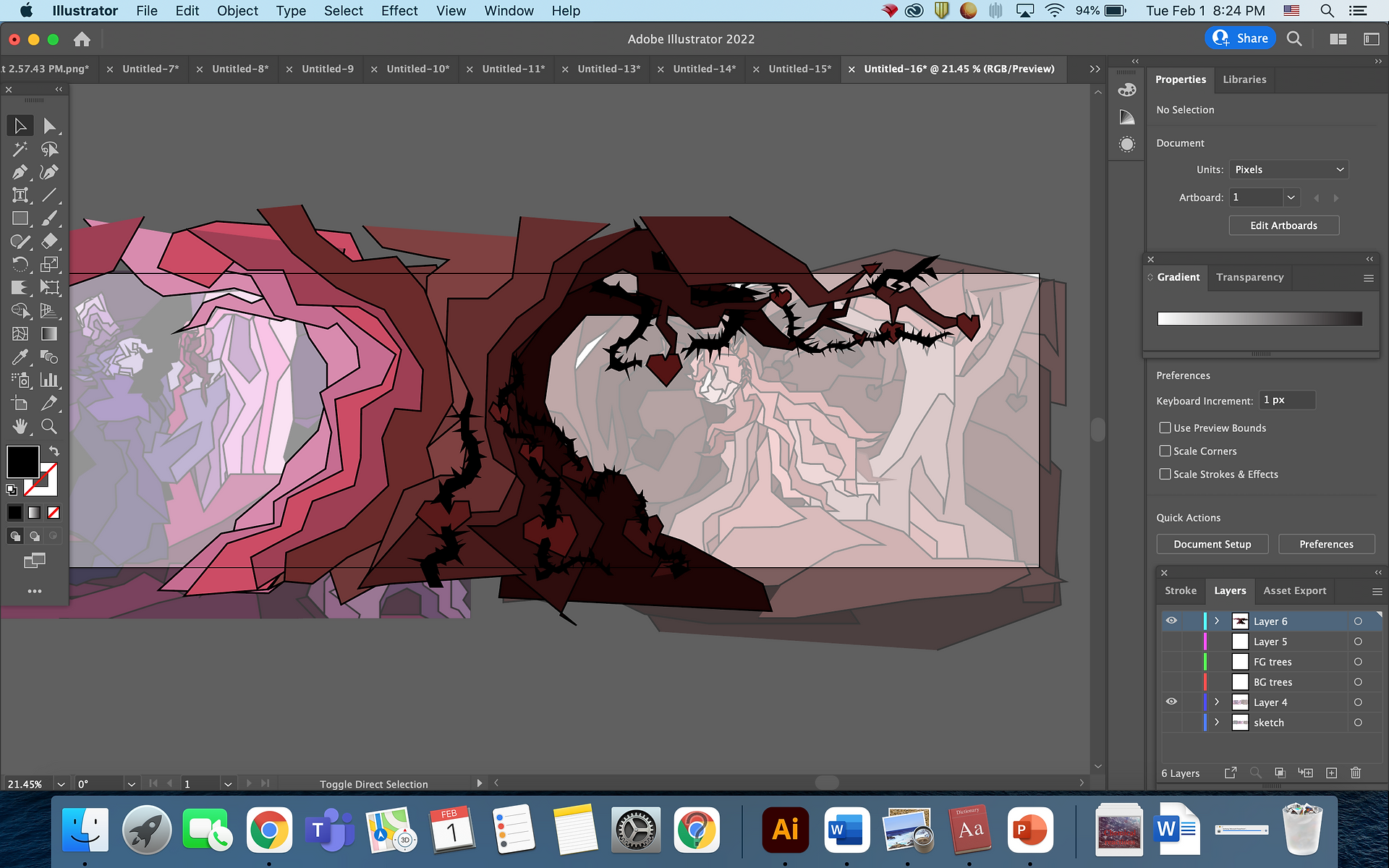Open the Illustrator home screen
Screen dimensions: 1389x868
click(82, 39)
